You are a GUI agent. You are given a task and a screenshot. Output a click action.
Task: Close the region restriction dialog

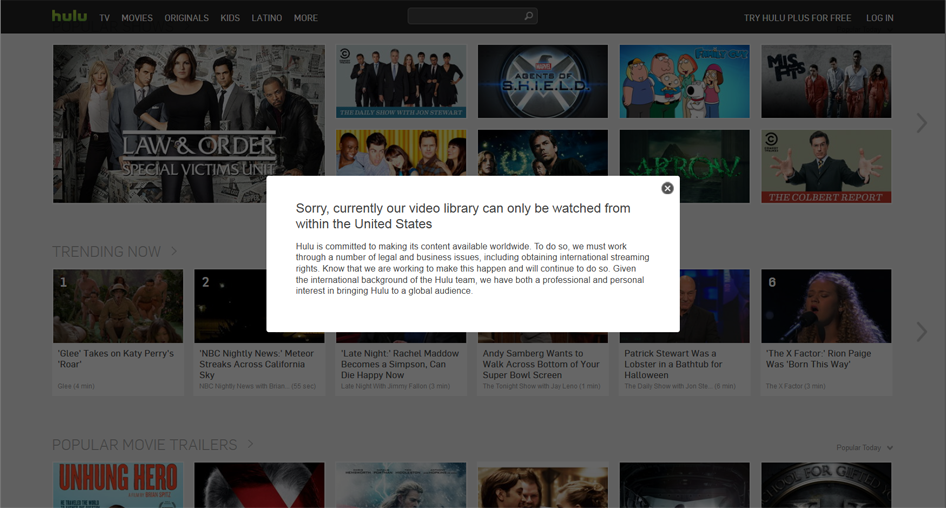(667, 188)
